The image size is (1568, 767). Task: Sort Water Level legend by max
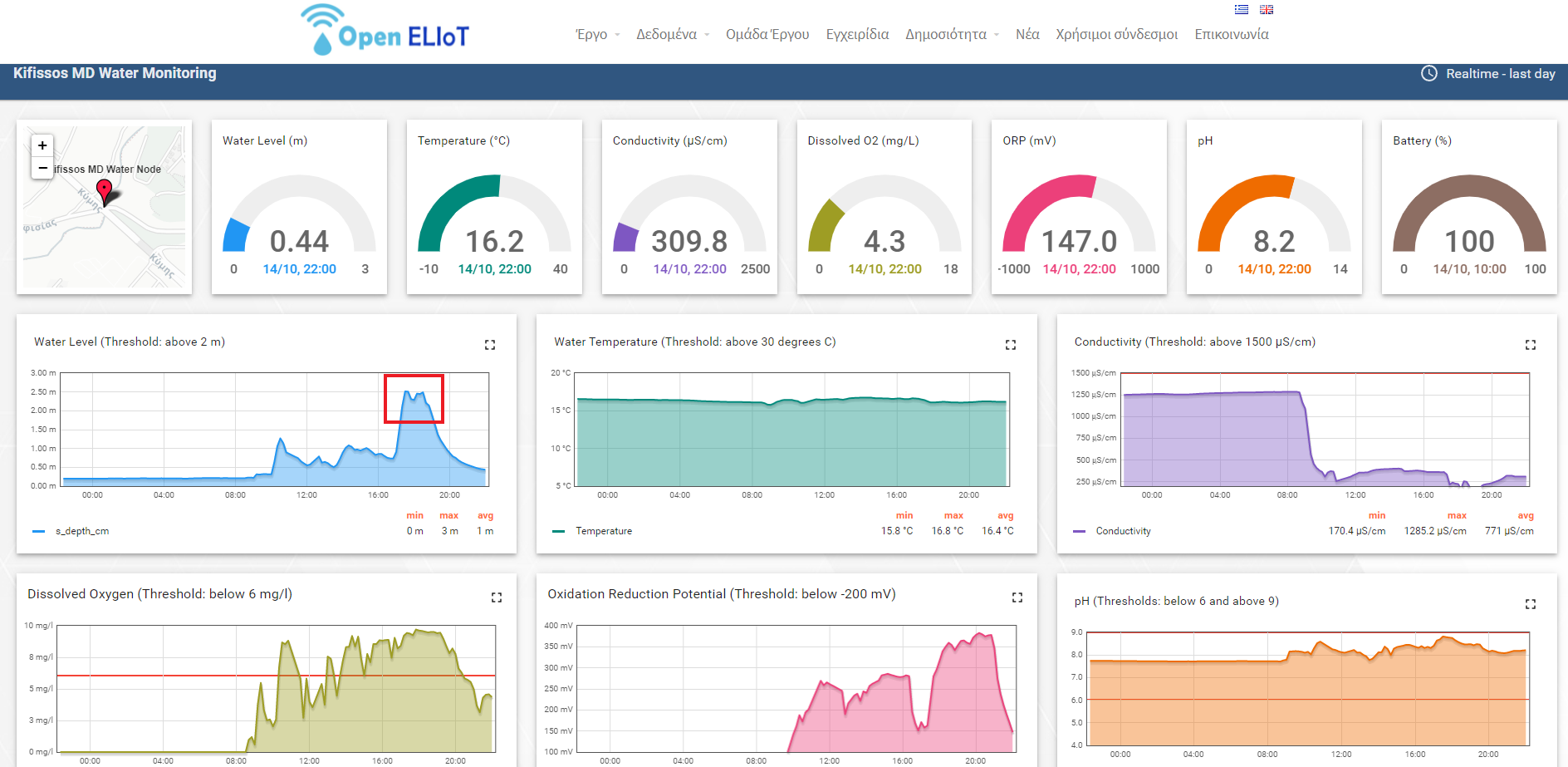tap(448, 515)
